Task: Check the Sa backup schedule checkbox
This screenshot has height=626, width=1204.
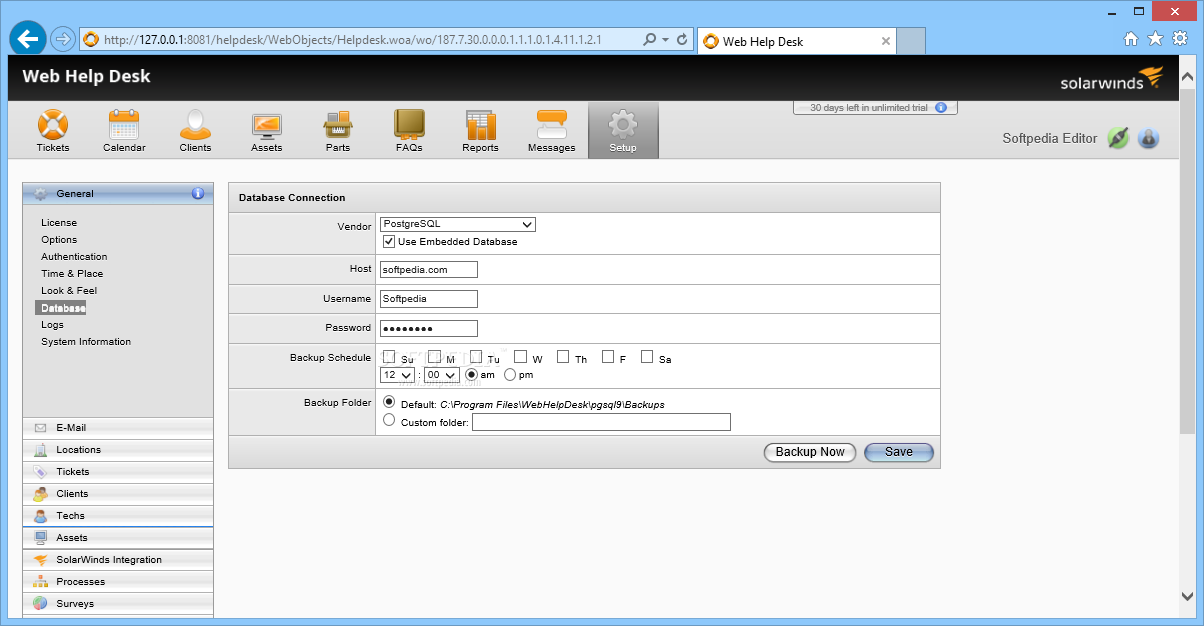Action: pos(647,357)
